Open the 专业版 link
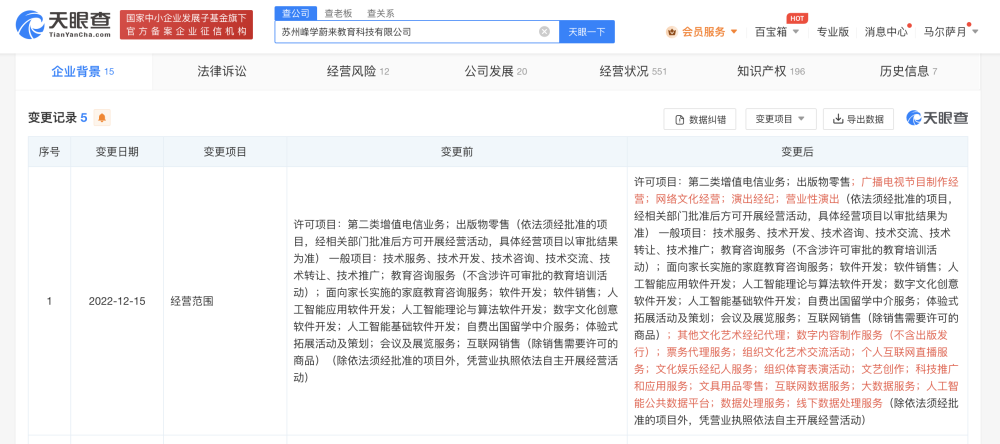 point(833,31)
